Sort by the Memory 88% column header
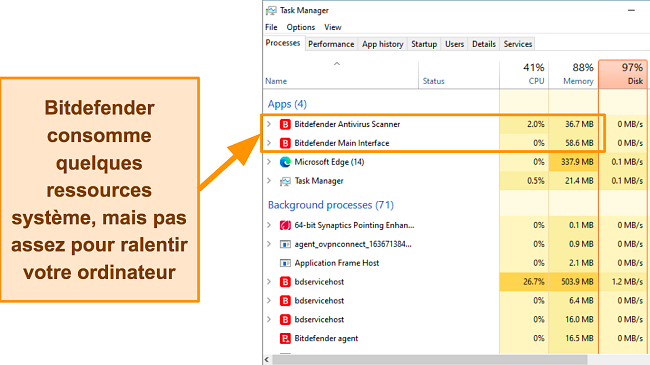Image resolution: width=650 pixels, height=365 pixels. pyautogui.click(x=574, y=75)
